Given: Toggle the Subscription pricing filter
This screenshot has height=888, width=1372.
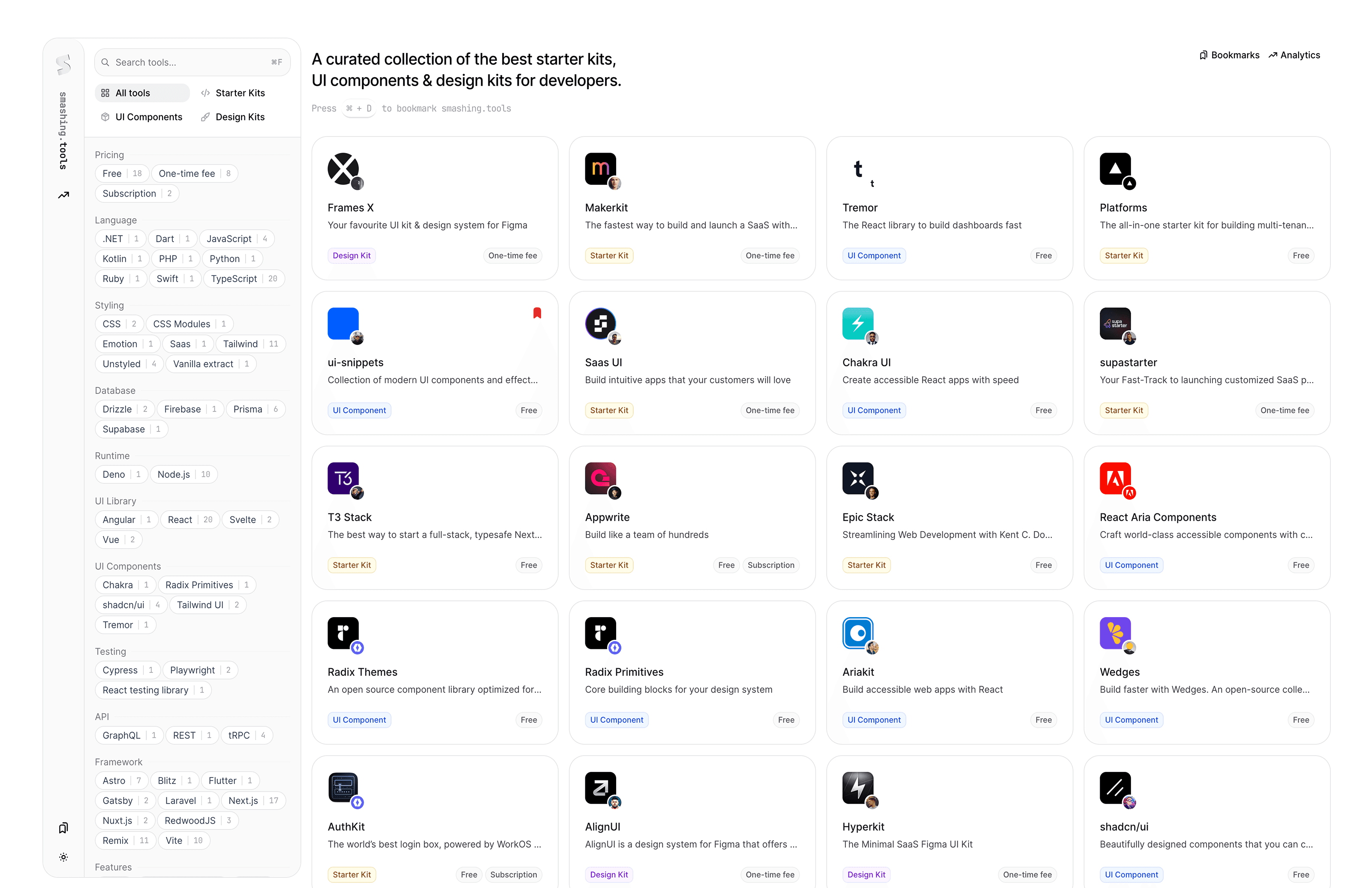Looking at the screenshot, I should 137,194.
